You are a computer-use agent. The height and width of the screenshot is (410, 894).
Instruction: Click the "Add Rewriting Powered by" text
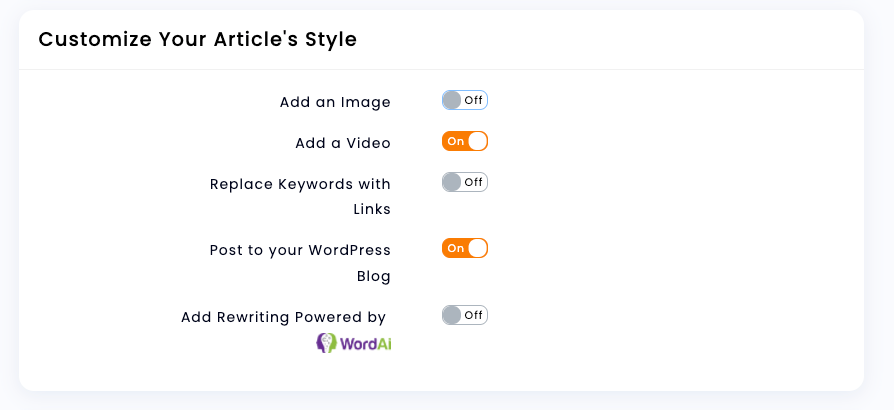pos(283,317)
